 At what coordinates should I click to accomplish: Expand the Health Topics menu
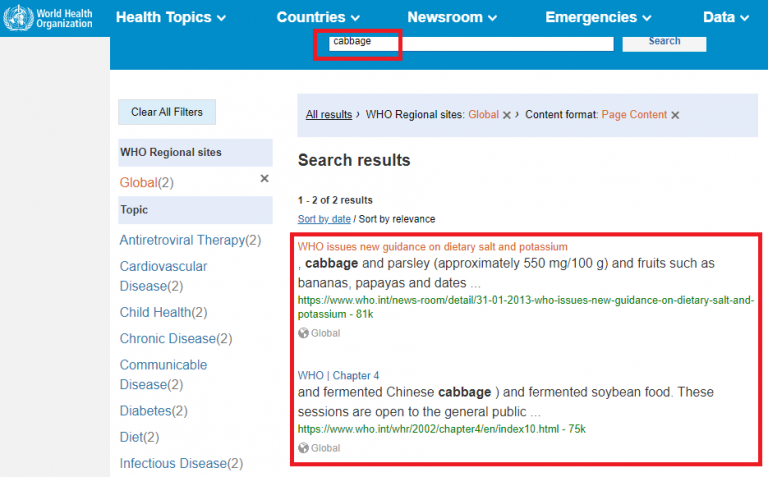tap(170, 18)
